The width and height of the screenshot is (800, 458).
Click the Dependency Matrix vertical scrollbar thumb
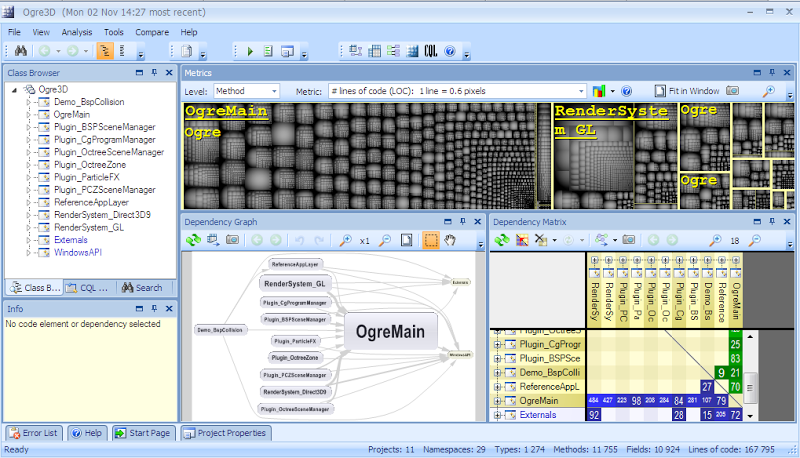click(x=750, y=387)
